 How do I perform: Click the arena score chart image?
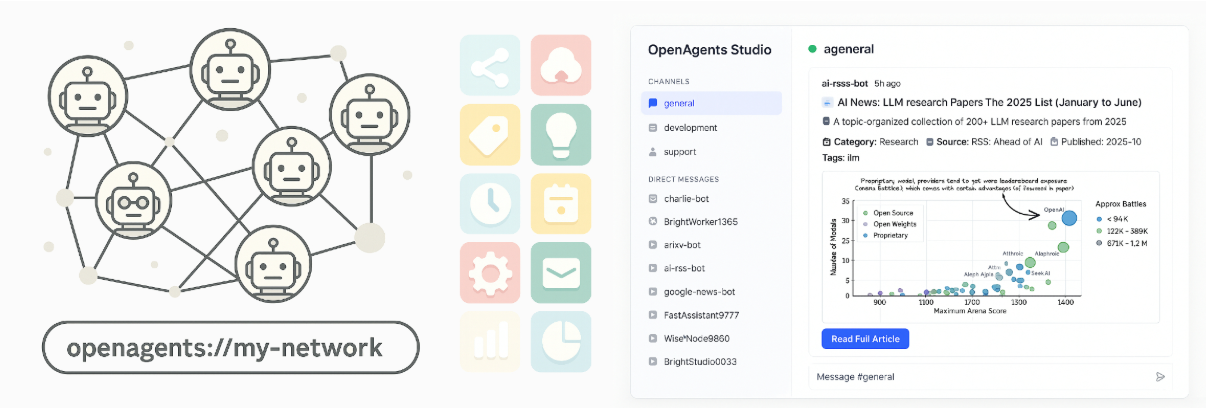(990, 247)
